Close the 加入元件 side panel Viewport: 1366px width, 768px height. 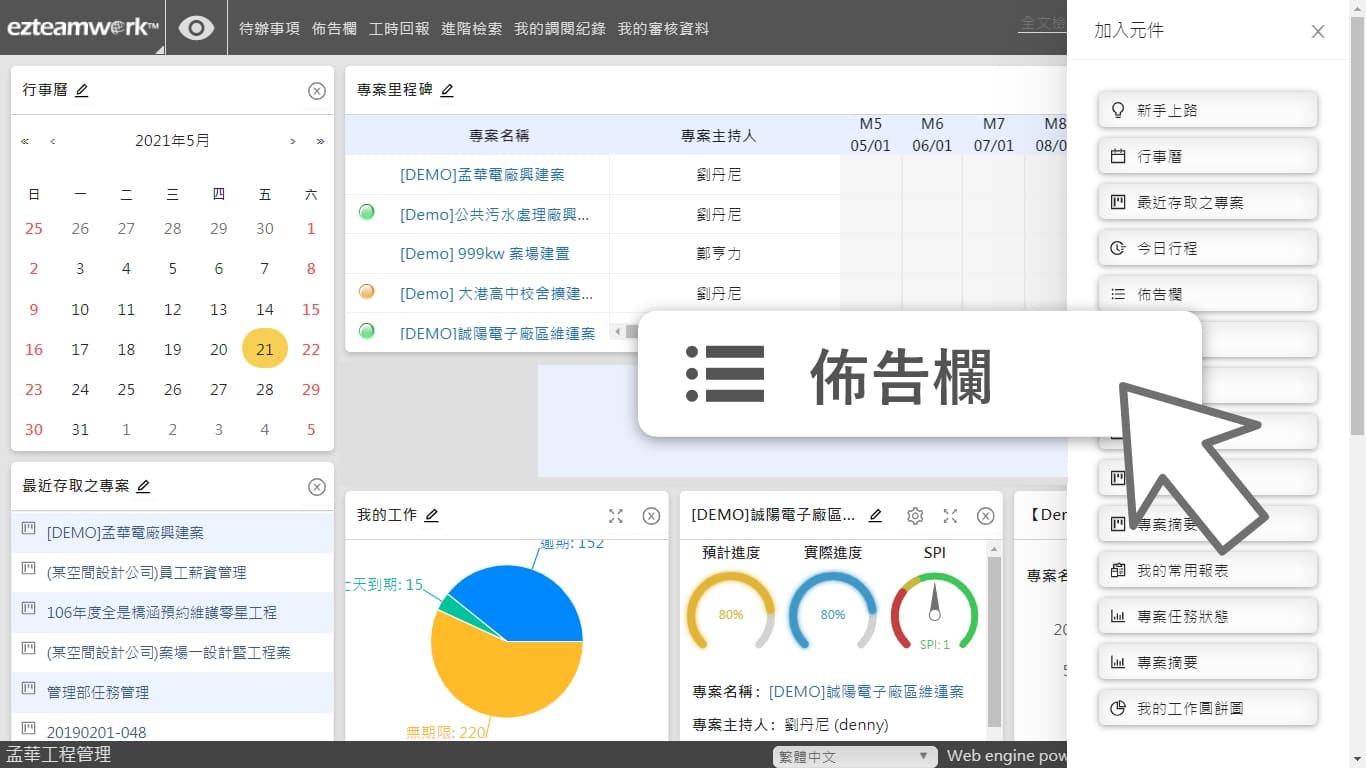(x=1318, y=31)
